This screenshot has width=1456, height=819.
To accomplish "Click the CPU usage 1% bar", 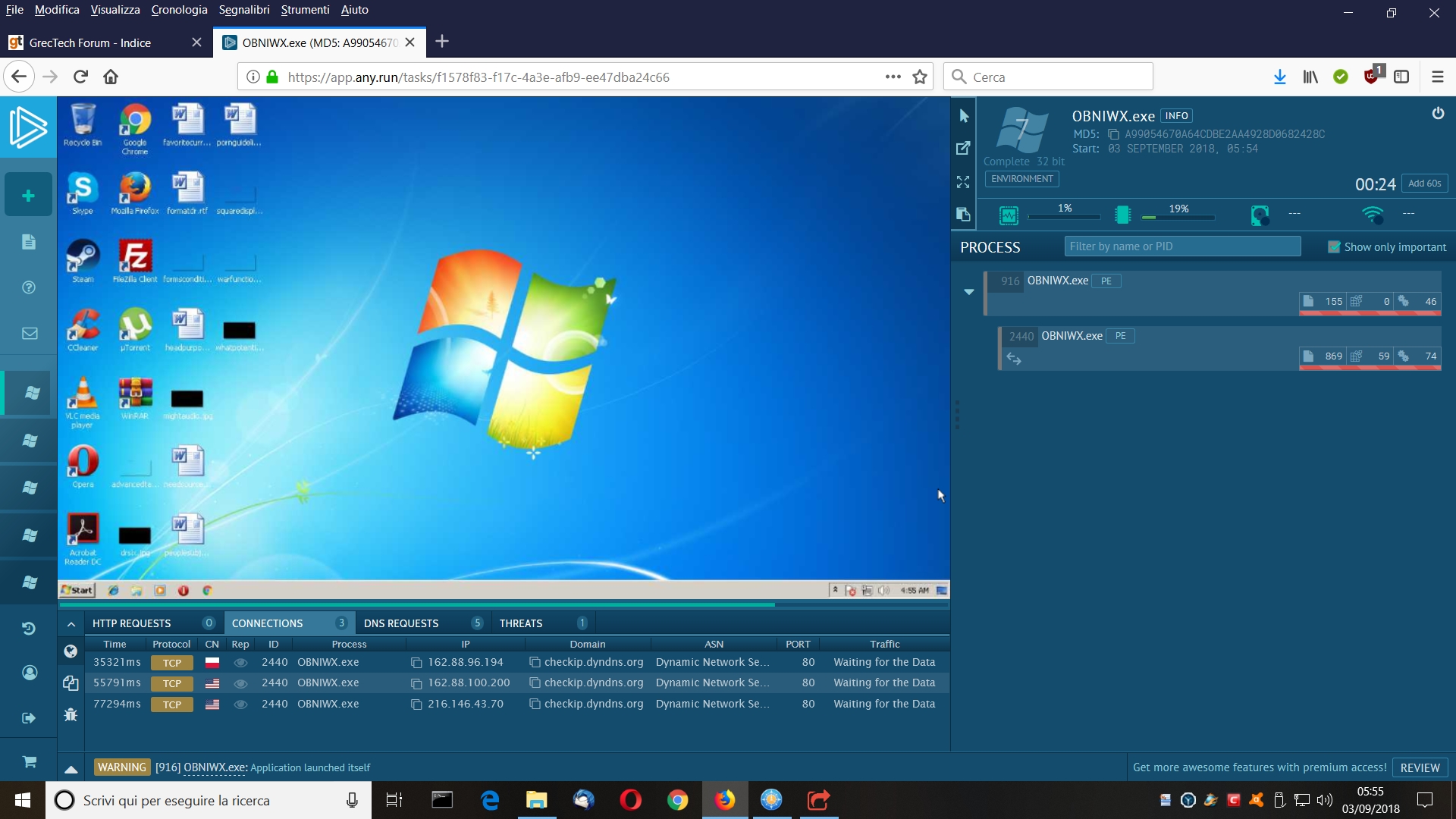I will click(1064, 218).
